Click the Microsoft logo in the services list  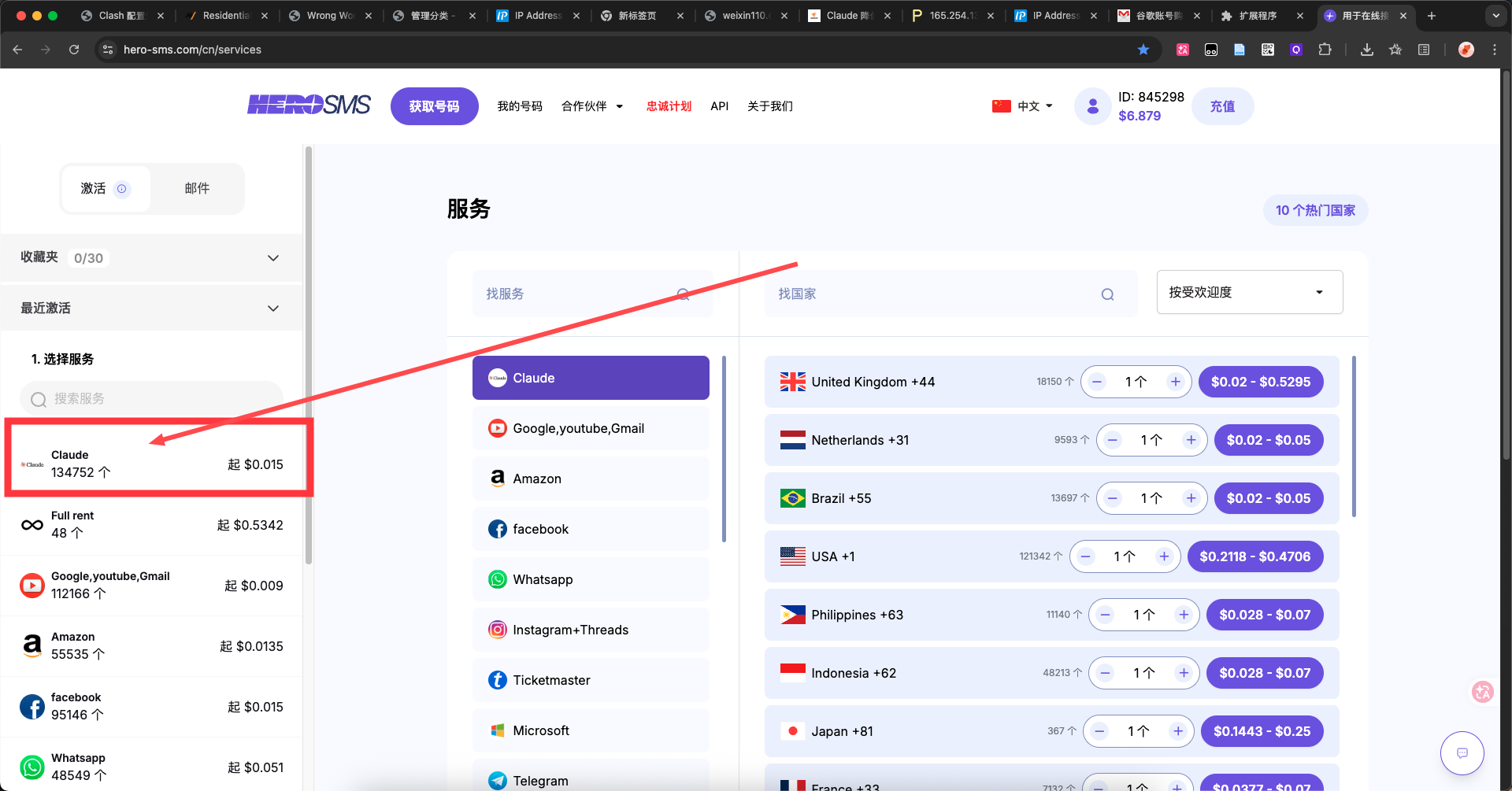pyautogui.click(x=498, y=730)
